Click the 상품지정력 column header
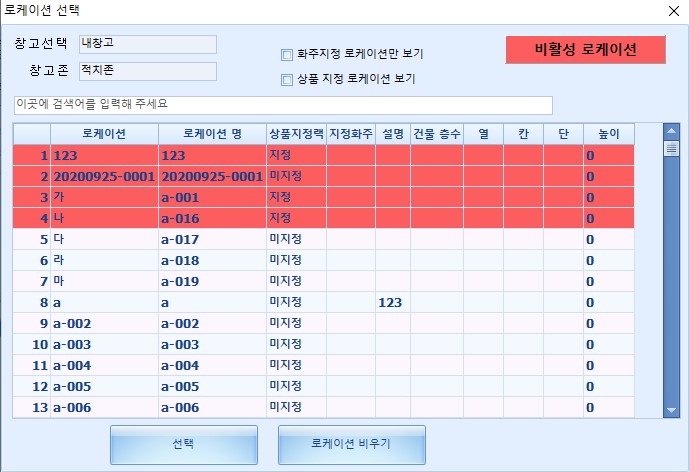This screenshot has height=472, width=689. click(296, 133)
